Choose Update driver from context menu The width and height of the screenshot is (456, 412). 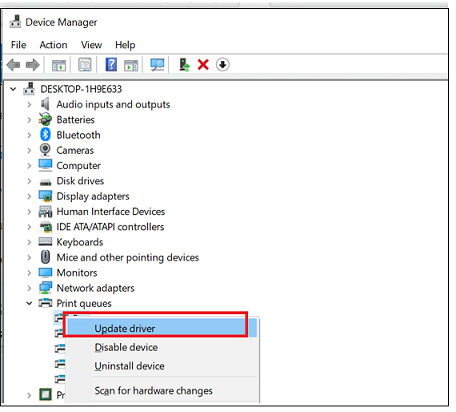(x=161, y=328)
